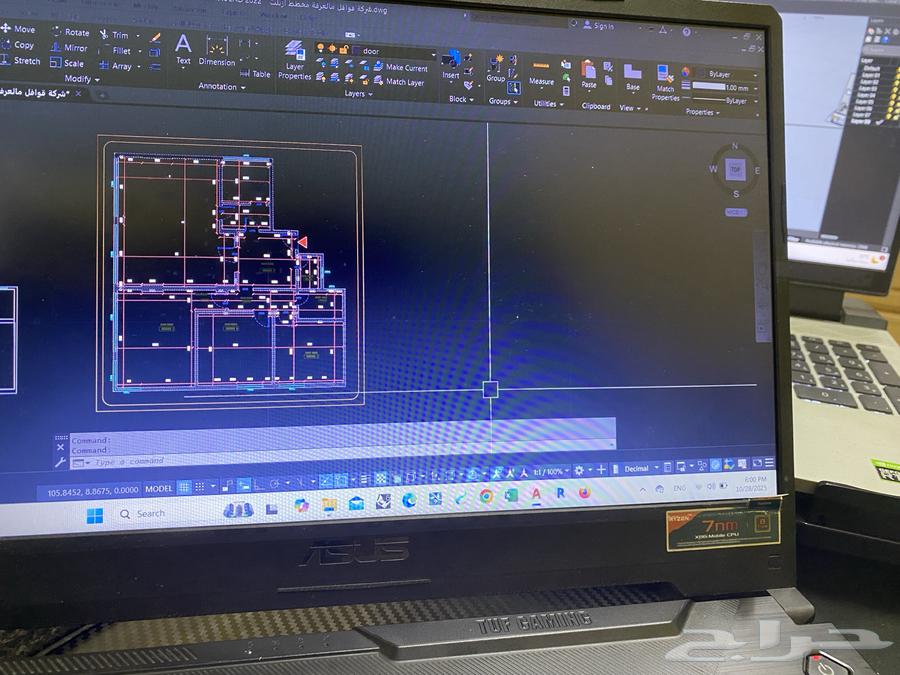Click the Match Layer icon
Image resolution: width=900 pixels, height=675 pixels.
379,81
